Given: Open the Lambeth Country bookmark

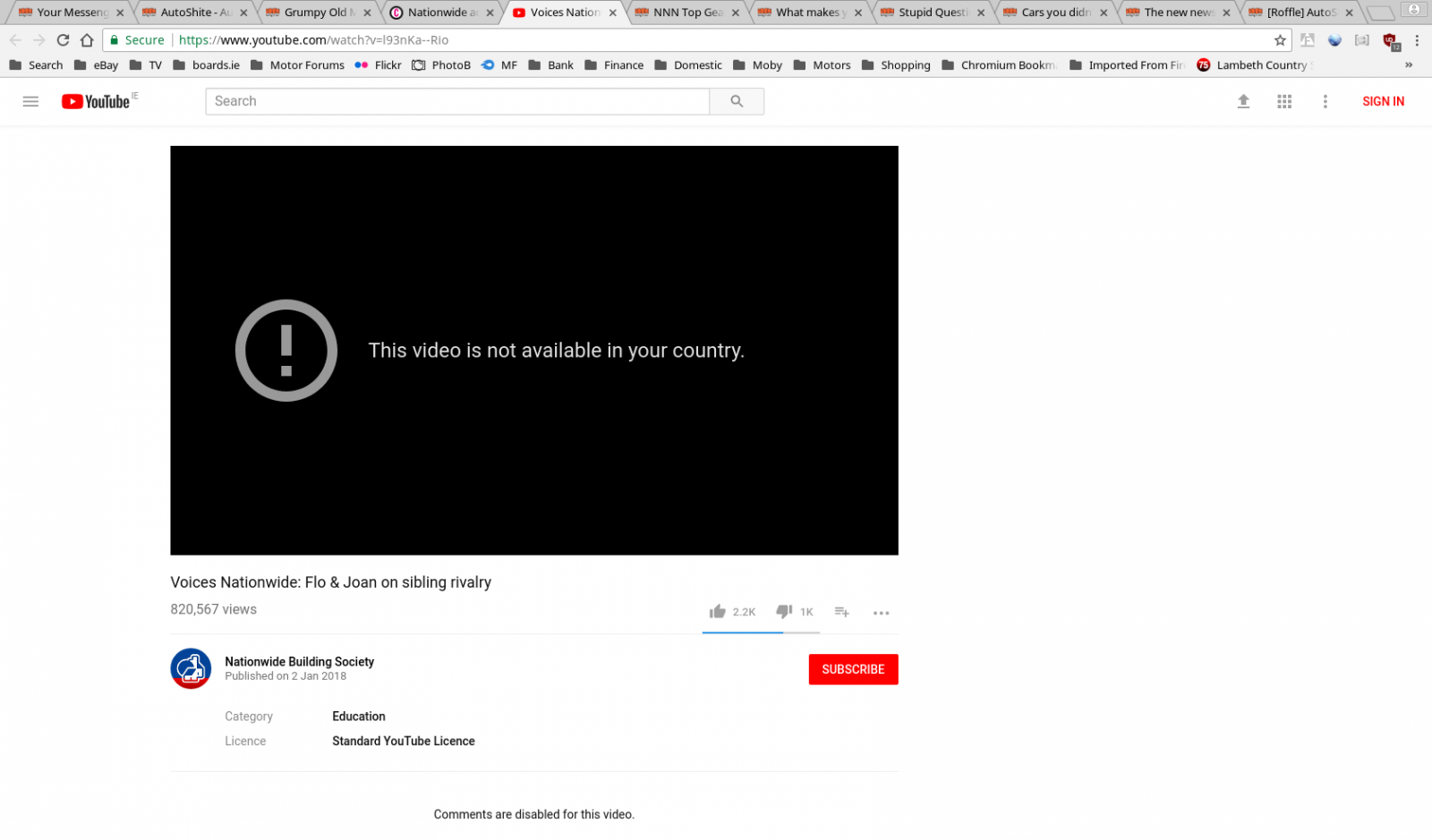Looking at the screenshot, I should [x=1253, y=65].
